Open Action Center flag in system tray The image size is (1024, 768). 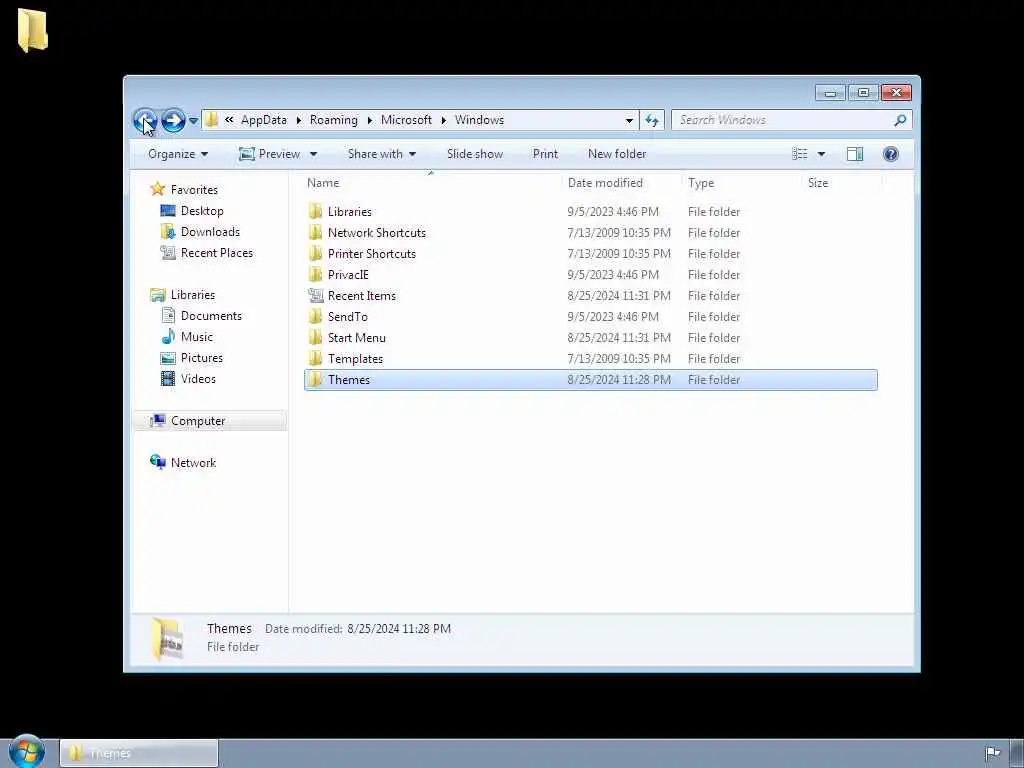click(993, 753)
